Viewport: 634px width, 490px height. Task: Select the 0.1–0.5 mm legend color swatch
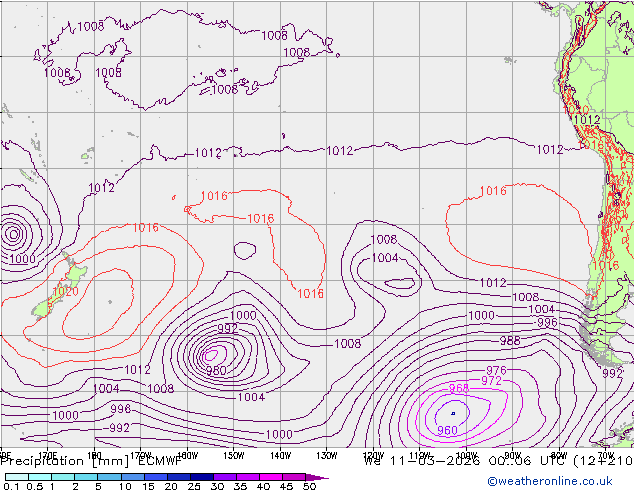[x=17, y=477]
